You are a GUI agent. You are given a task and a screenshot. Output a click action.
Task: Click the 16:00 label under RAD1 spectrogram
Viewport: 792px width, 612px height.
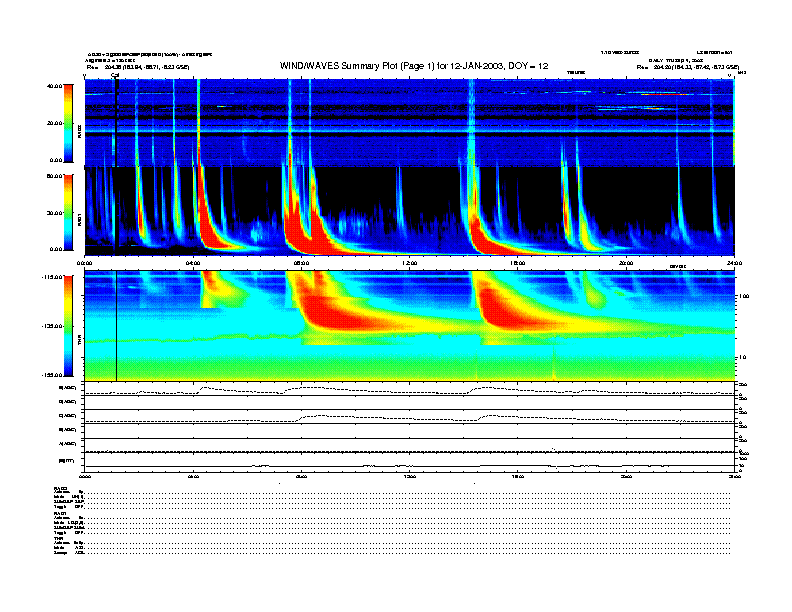point(518,263)
